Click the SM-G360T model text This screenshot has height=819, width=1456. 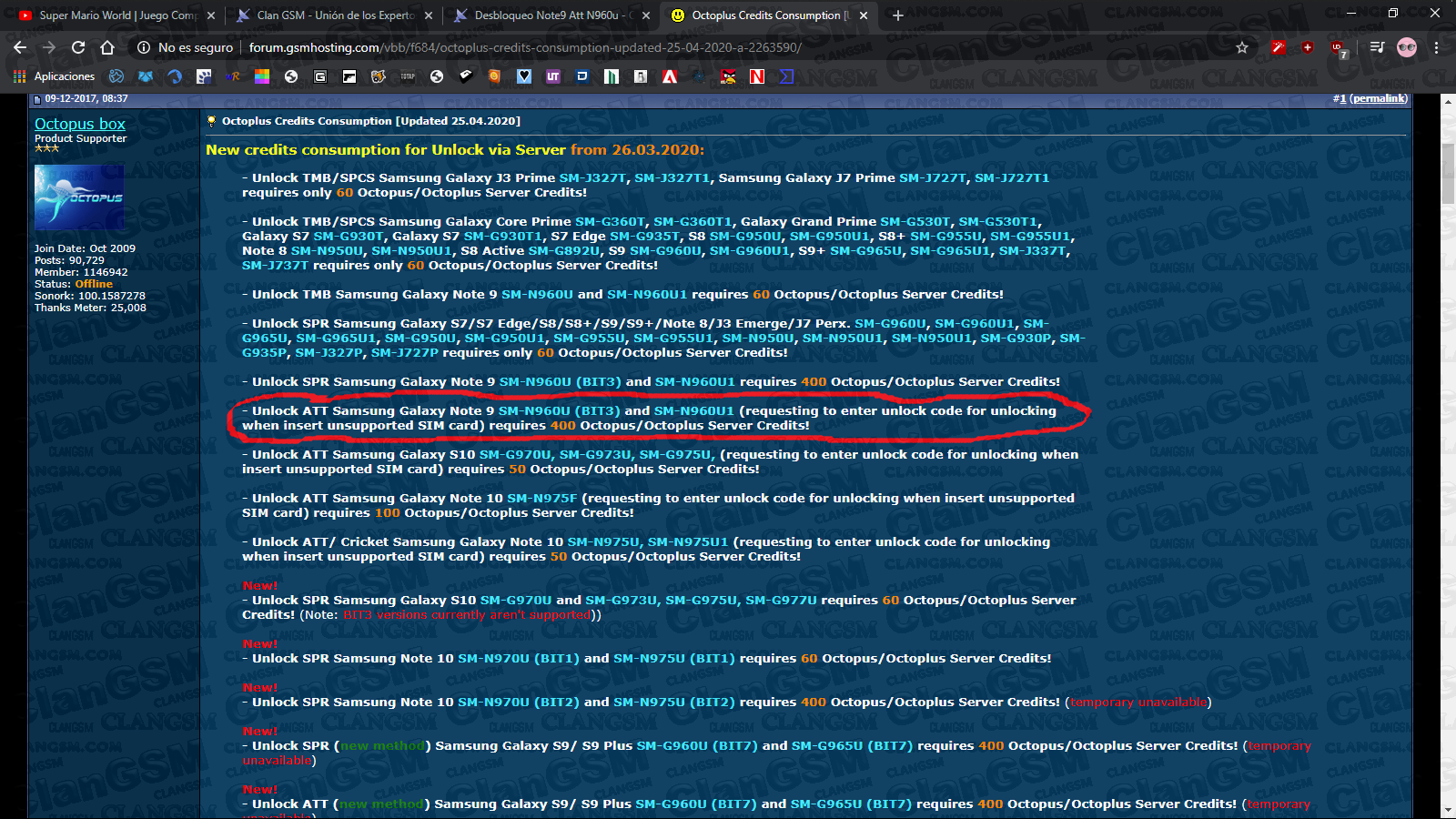tap(611, 221)
